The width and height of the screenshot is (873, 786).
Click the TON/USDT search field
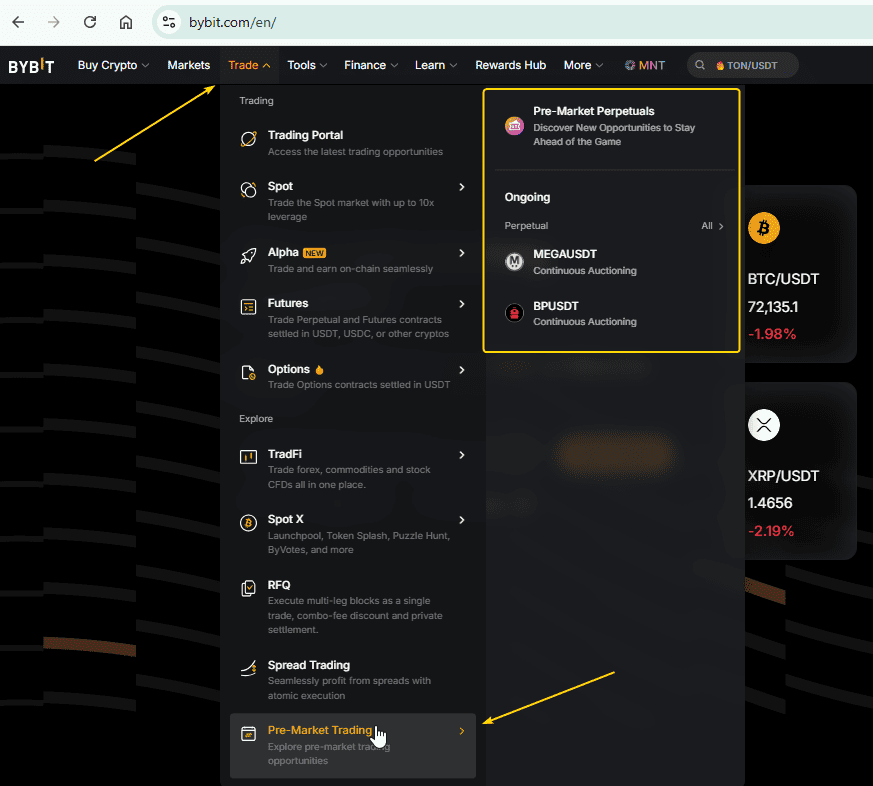coord(743,65)
